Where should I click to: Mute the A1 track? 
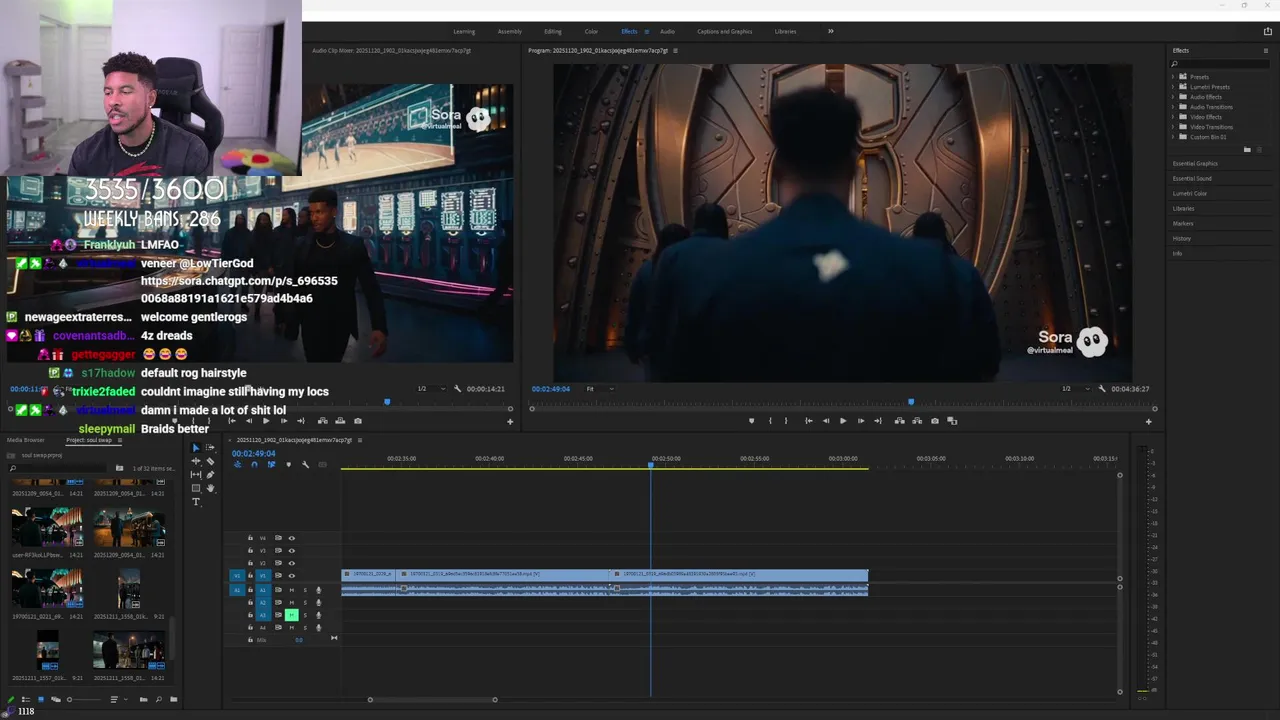292,590
